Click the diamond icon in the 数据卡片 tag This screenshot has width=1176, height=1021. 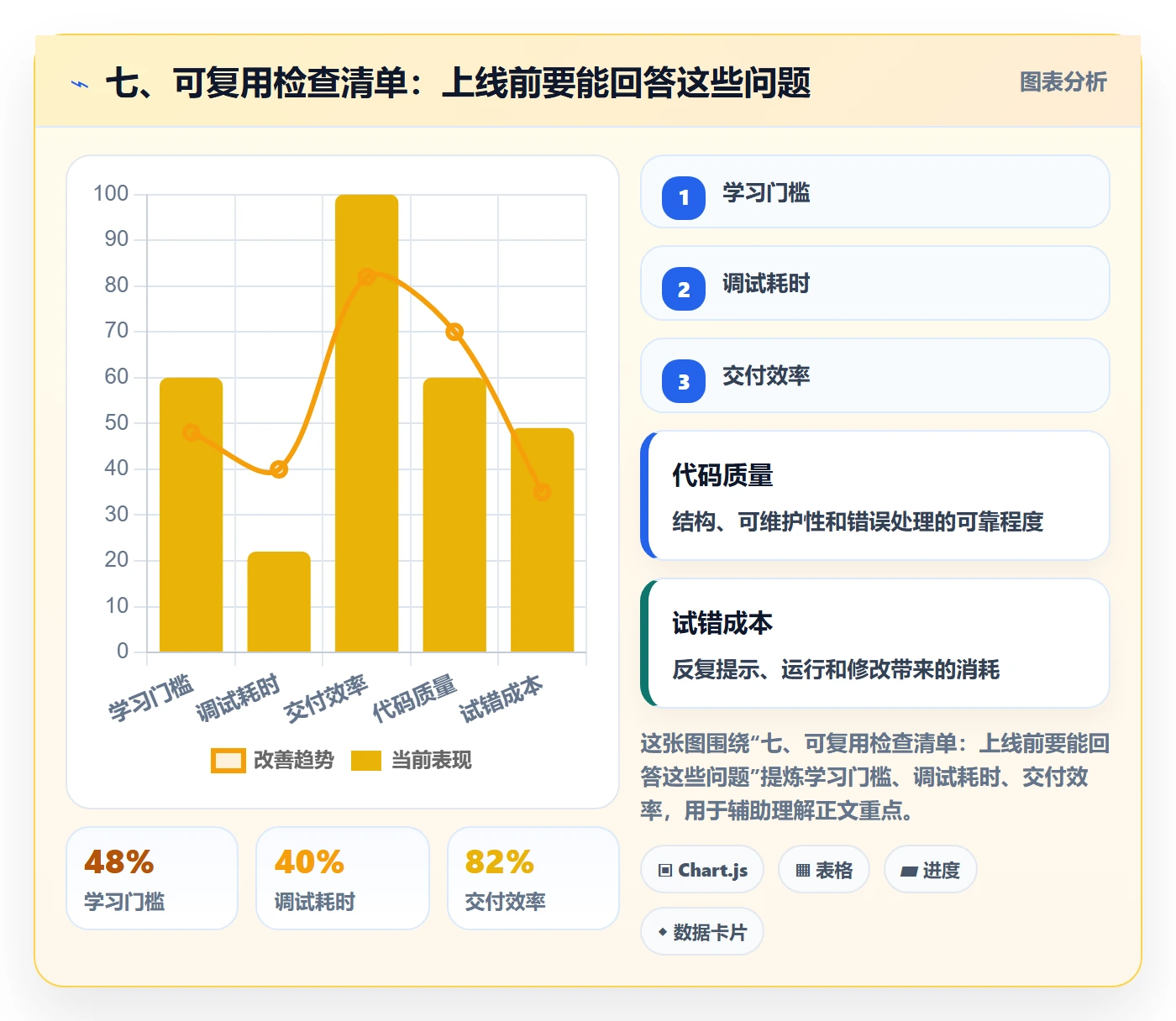point(663,932)
